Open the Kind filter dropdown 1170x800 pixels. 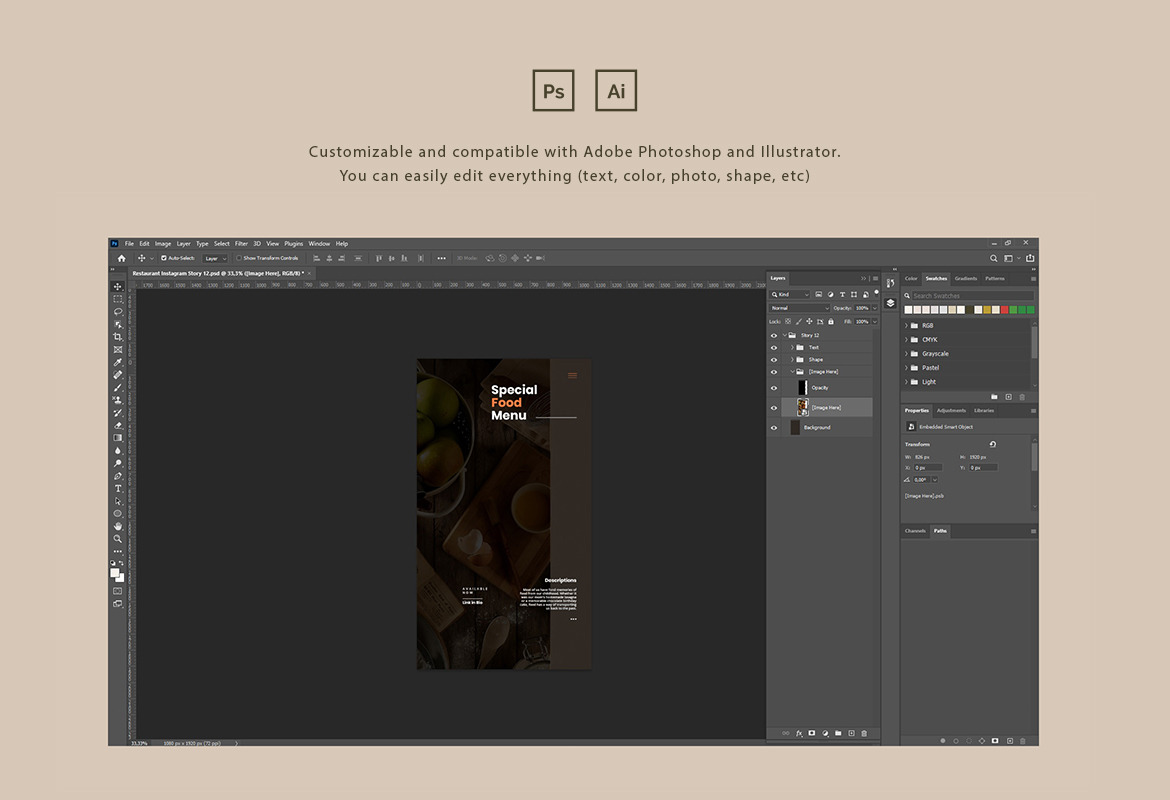(x=790, y=295)
